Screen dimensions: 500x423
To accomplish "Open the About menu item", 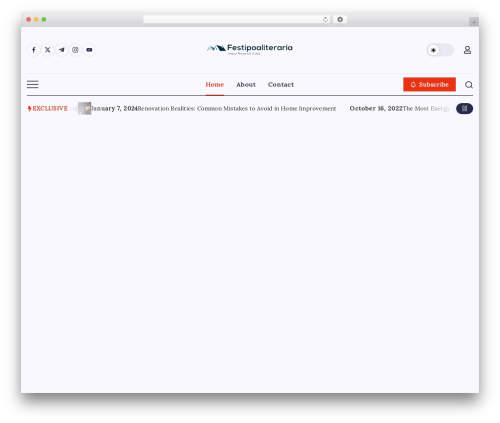I will 246,85.
